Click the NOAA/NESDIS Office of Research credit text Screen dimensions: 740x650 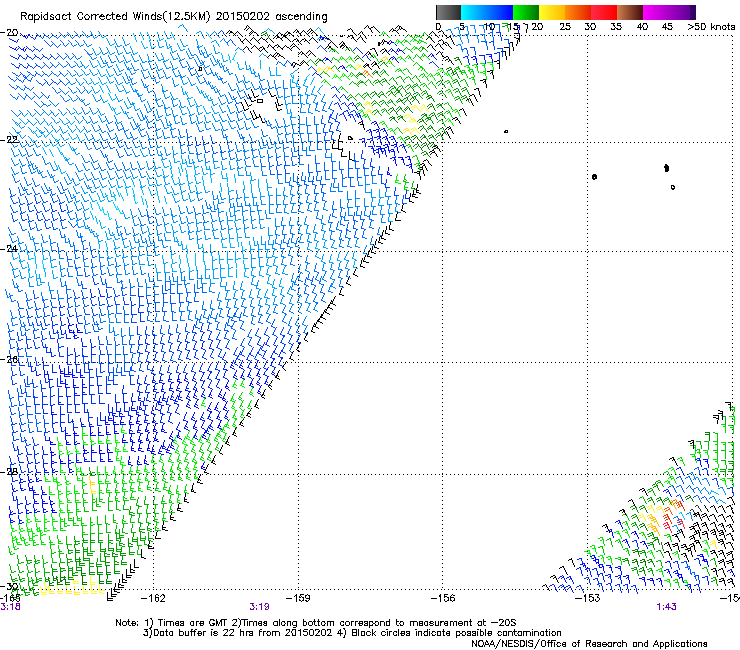pyautogui.click(x=589, y=643)
